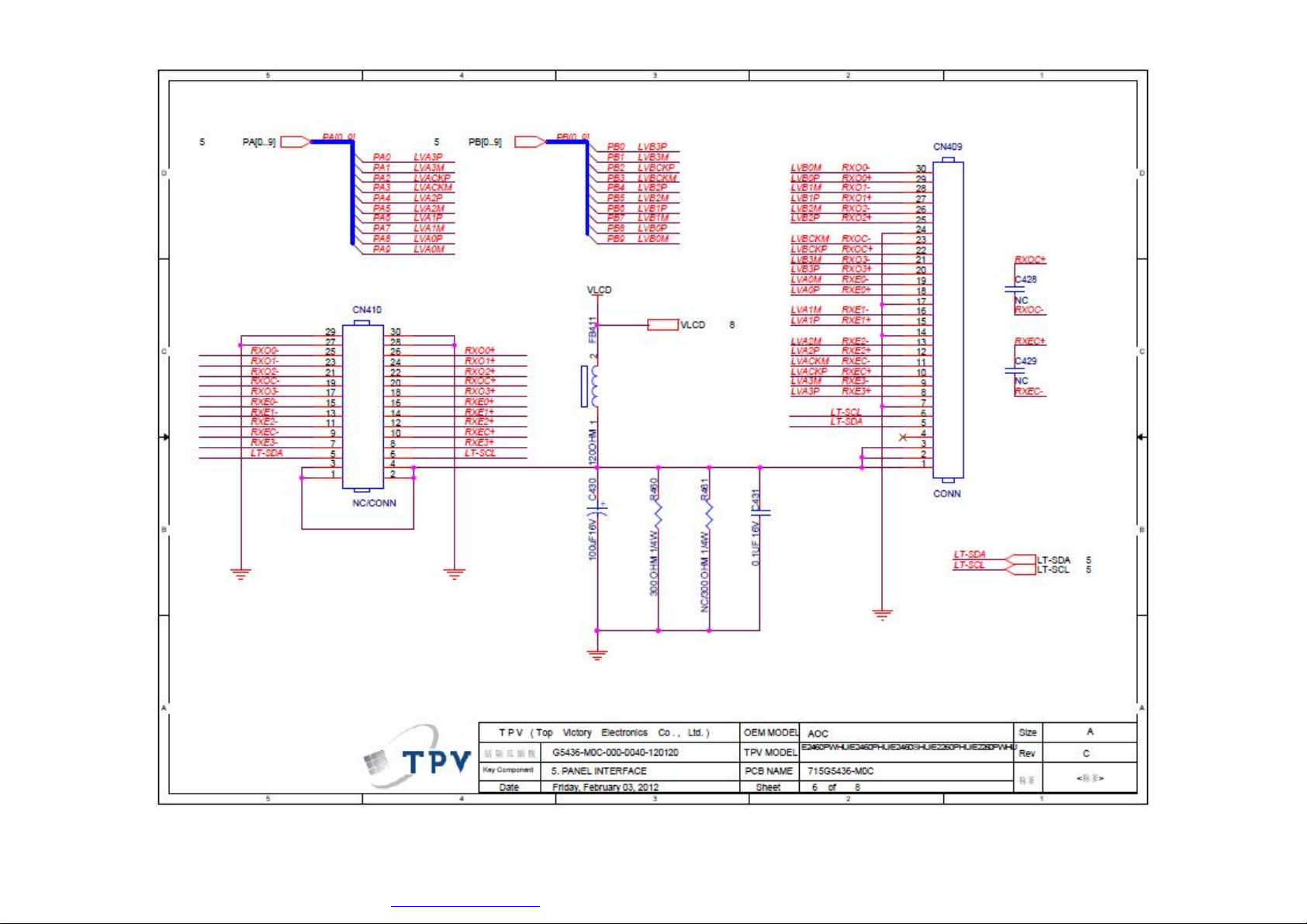Click the 'Size' field label
Viewport: 1307px width, 924px height.
click(x=1028, y=732)
